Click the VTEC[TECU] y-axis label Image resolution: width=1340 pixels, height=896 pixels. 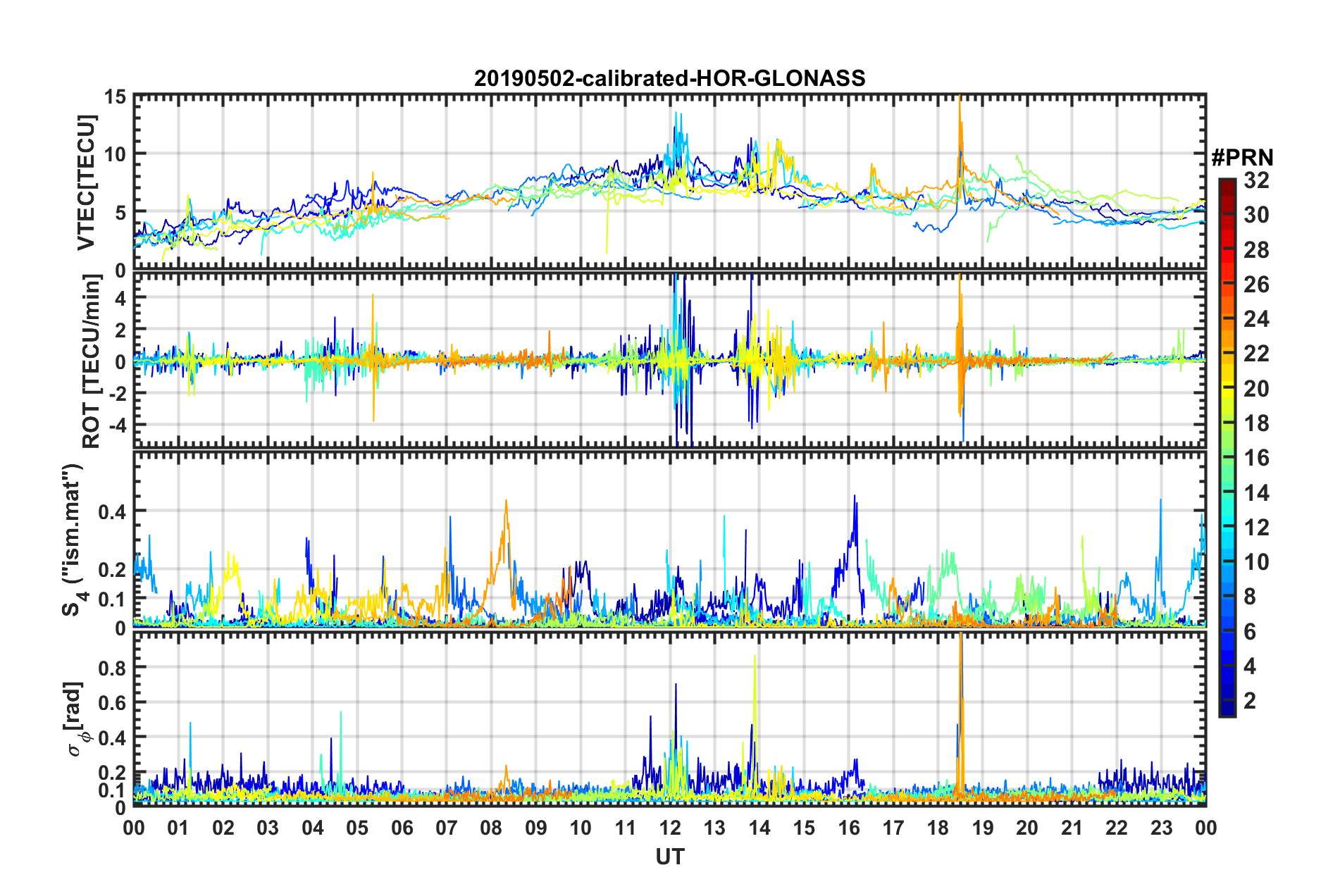coord(86,183)
